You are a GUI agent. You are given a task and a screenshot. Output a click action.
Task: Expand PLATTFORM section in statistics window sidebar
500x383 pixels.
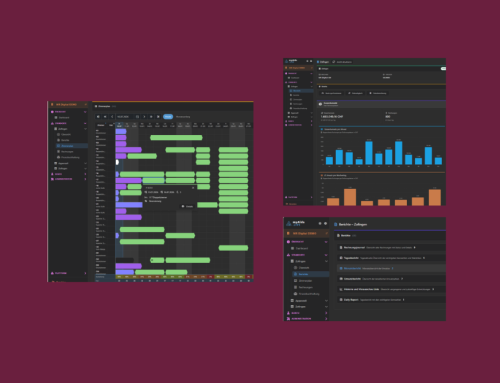[x=311, y=197]
